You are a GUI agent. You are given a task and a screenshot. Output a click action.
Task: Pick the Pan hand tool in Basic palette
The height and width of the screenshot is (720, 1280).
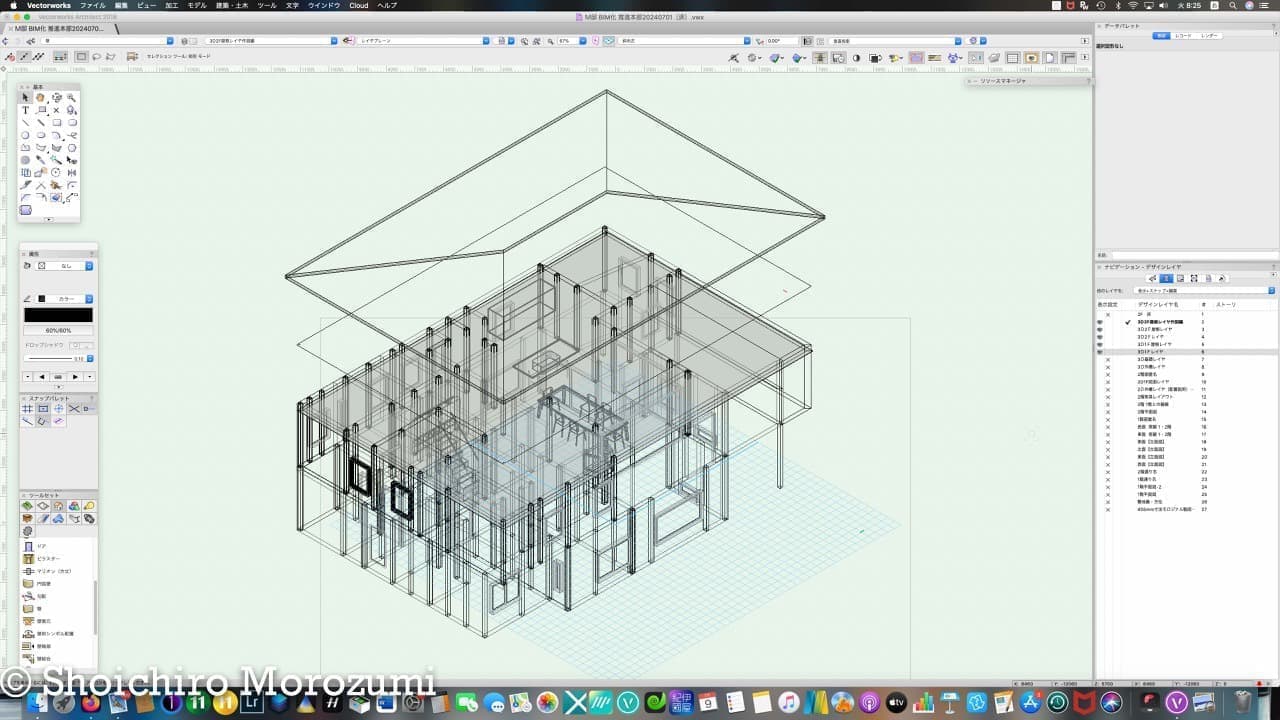[41, 98]
